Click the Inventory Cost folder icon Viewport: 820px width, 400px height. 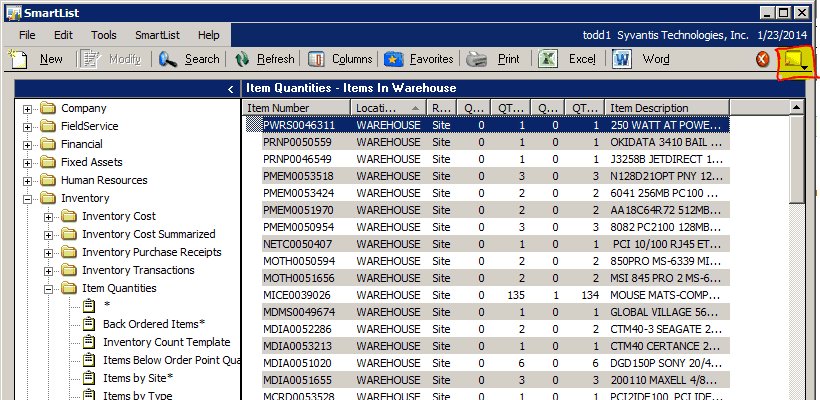69,216
